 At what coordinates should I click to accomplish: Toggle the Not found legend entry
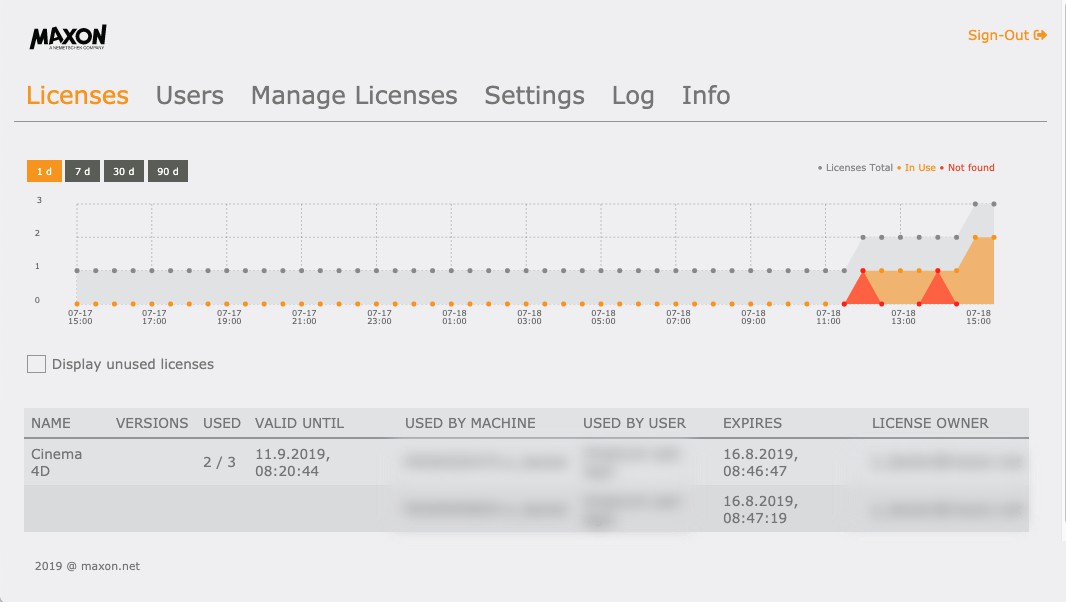967,167
